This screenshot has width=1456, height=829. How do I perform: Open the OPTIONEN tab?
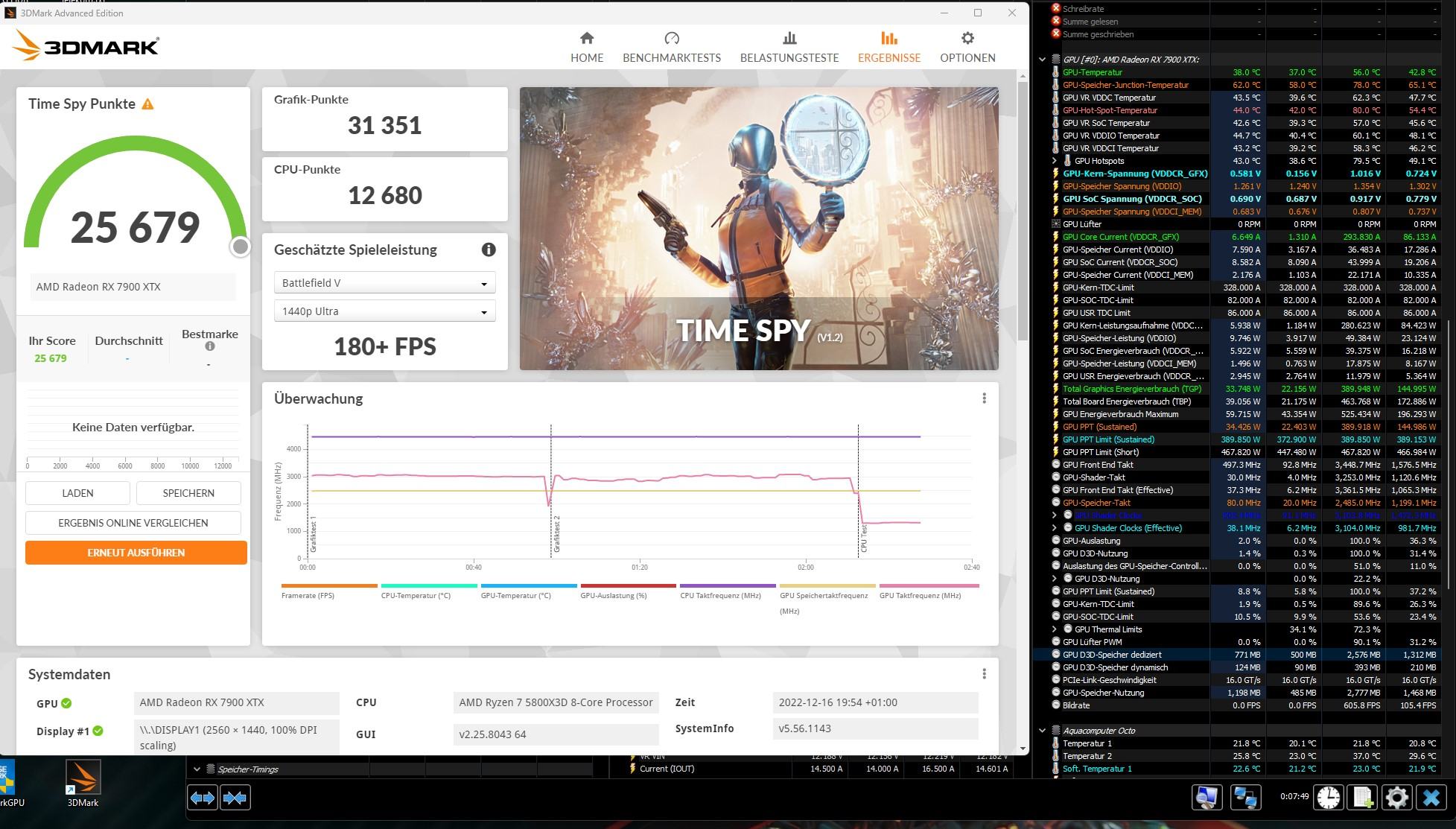967,47
